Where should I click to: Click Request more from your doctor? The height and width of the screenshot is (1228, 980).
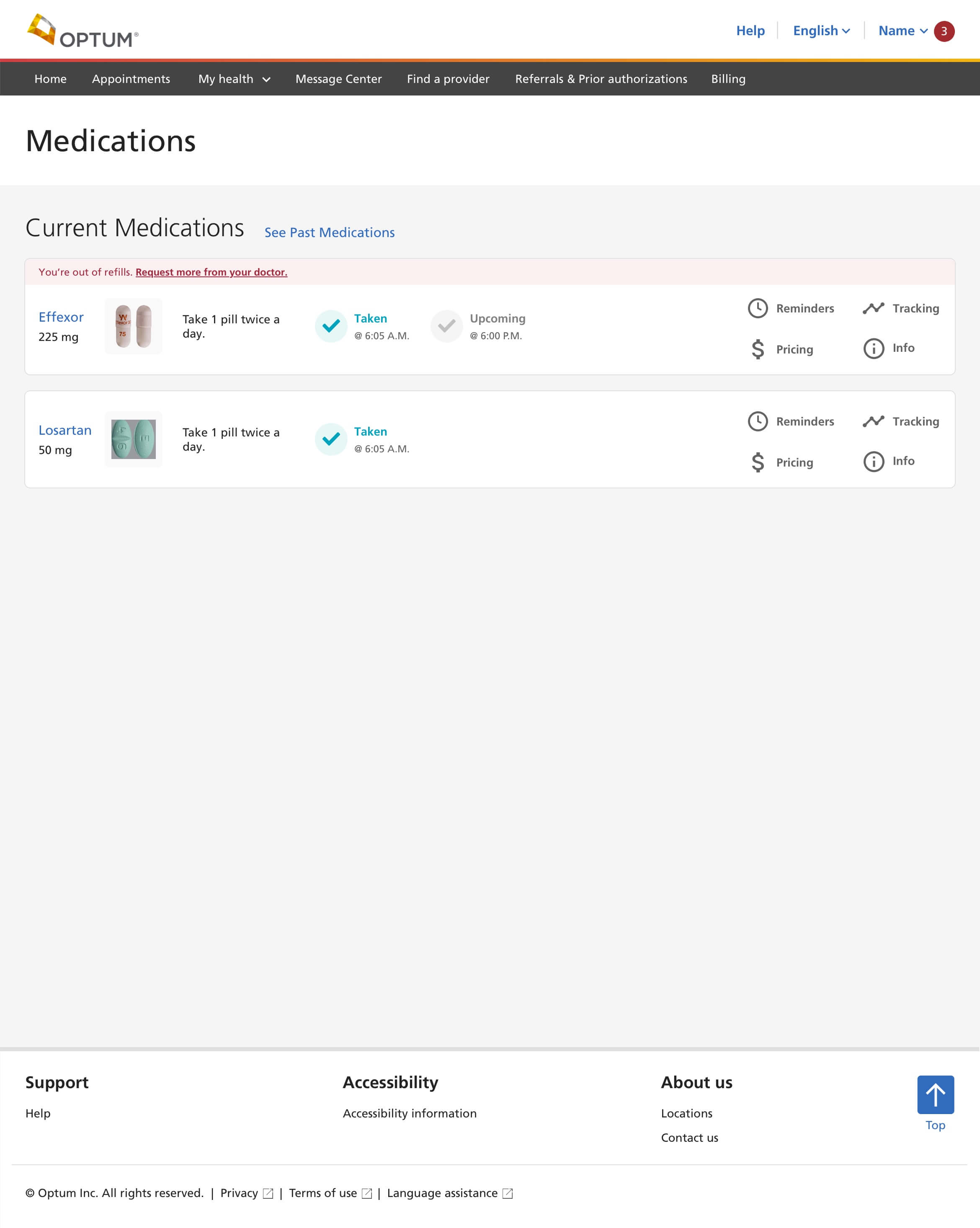pos(211,272)
